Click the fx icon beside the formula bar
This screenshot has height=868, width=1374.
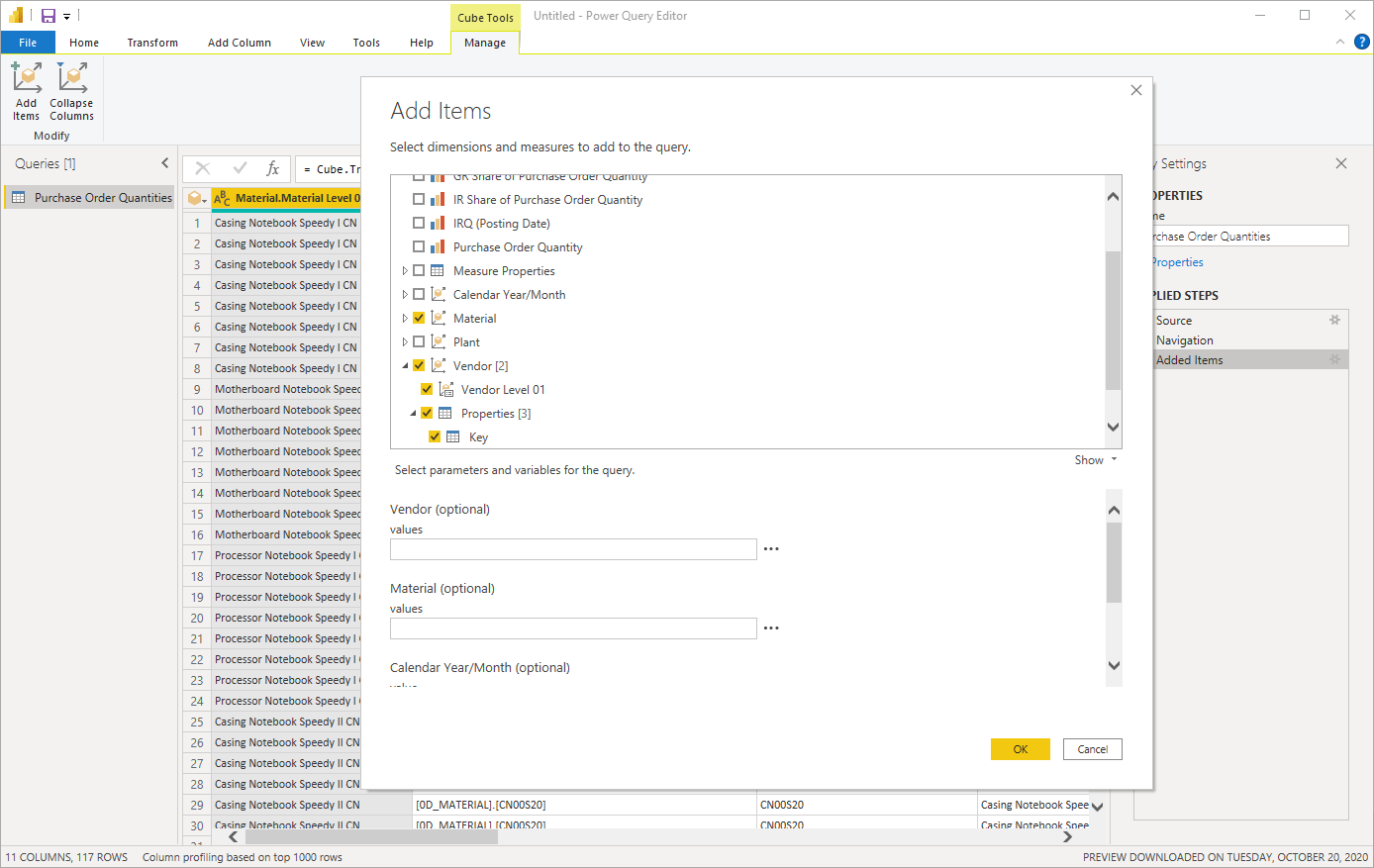274,167
